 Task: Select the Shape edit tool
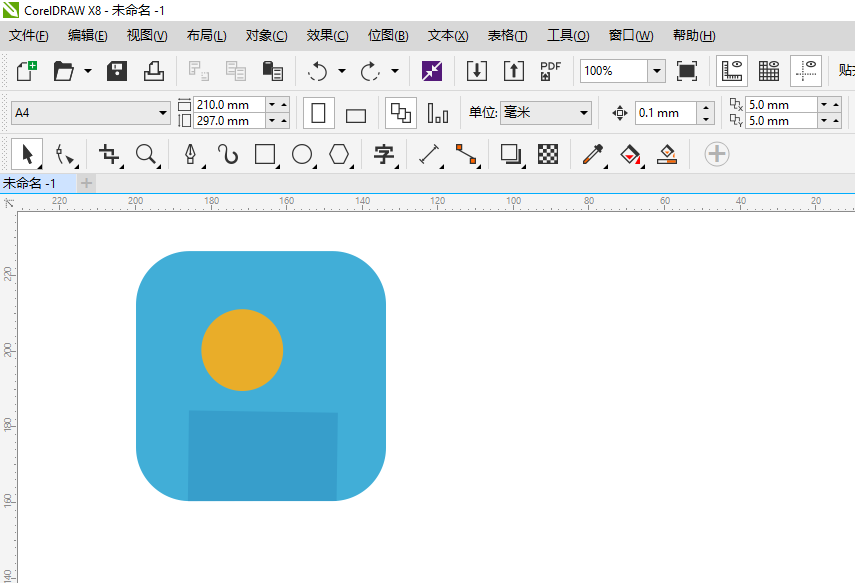click(x=64, y=154)
